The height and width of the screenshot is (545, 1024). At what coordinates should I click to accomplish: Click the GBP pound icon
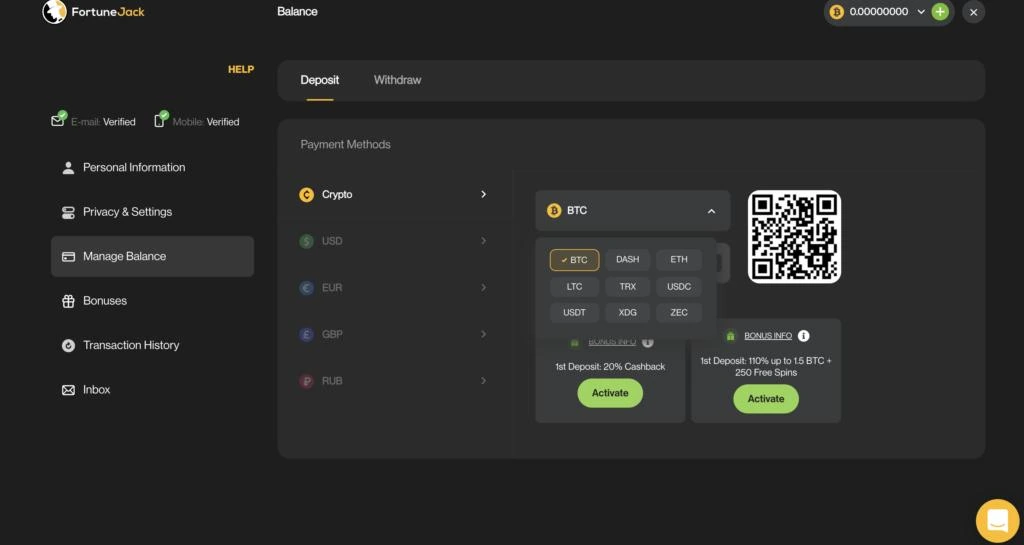(x=306, y=334)
